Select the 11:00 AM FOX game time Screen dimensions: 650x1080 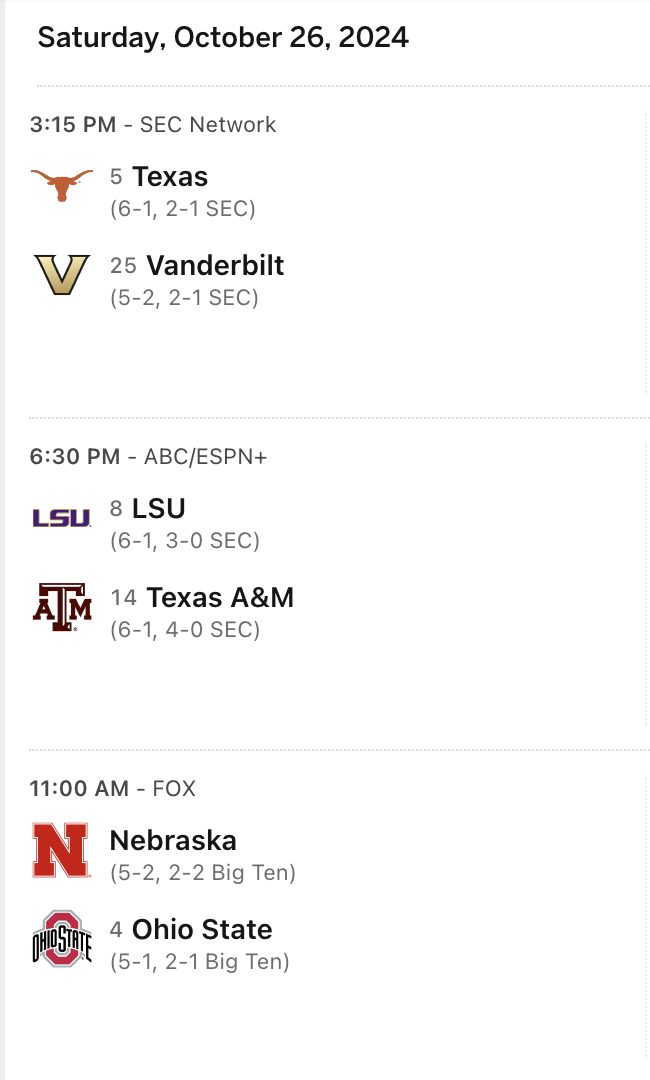coord(113,788)
